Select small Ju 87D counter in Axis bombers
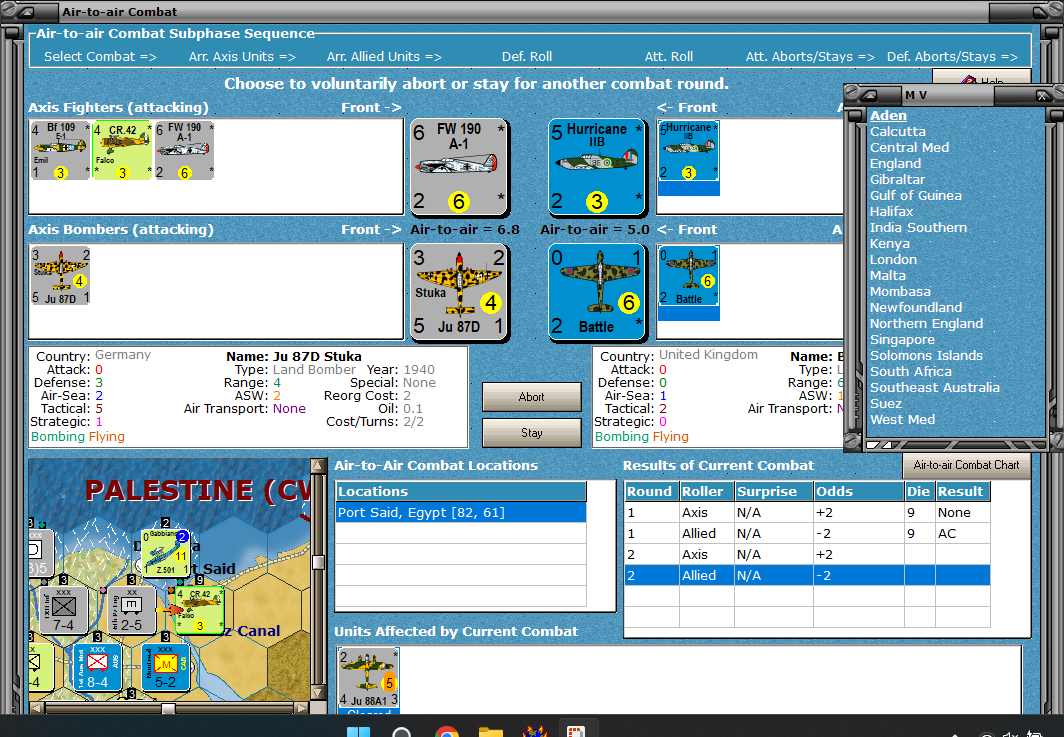The height and width of the screenshot is (737, 1064). point(60,276)
